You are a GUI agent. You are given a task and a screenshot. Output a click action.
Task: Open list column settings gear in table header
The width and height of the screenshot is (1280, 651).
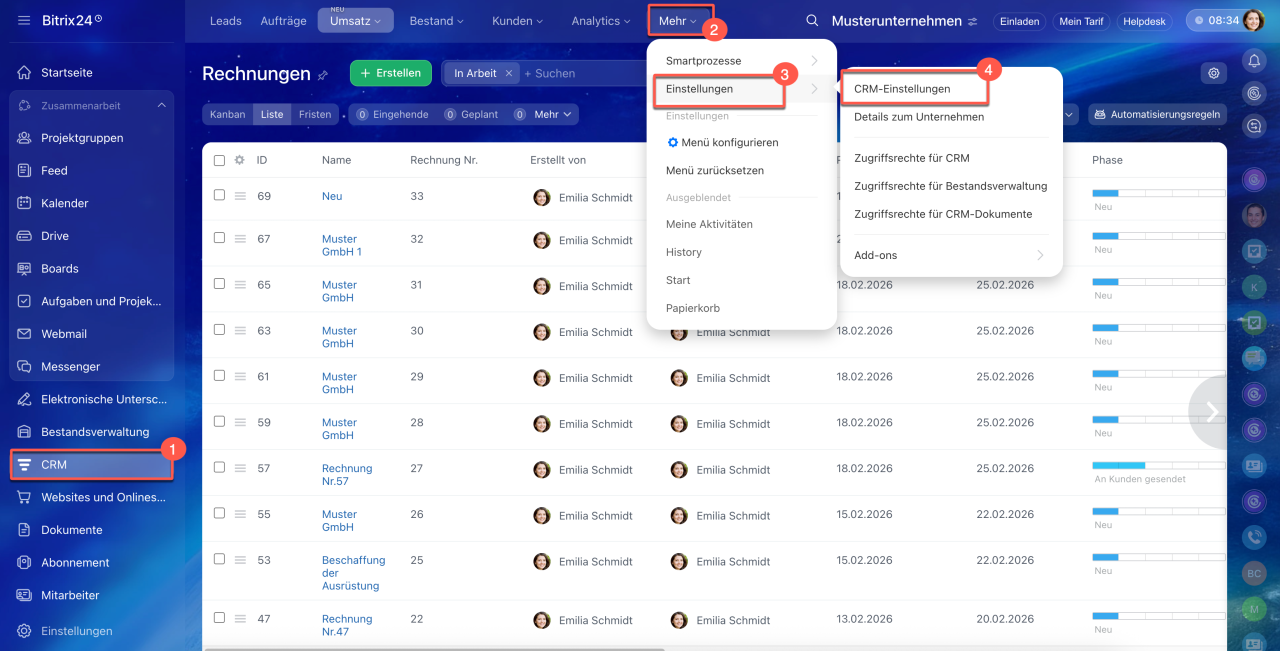(239, 160)
